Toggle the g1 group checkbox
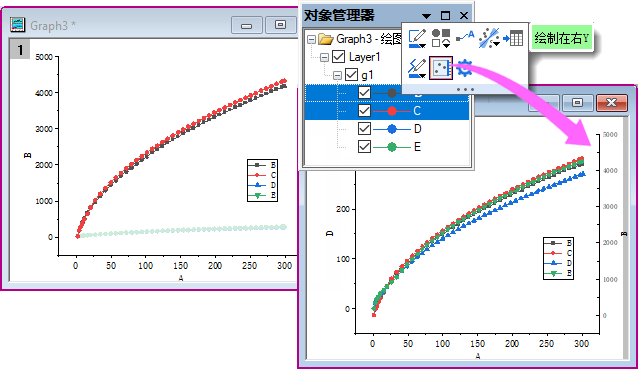Viewport: 638px width, 369px height. (352, 74)
